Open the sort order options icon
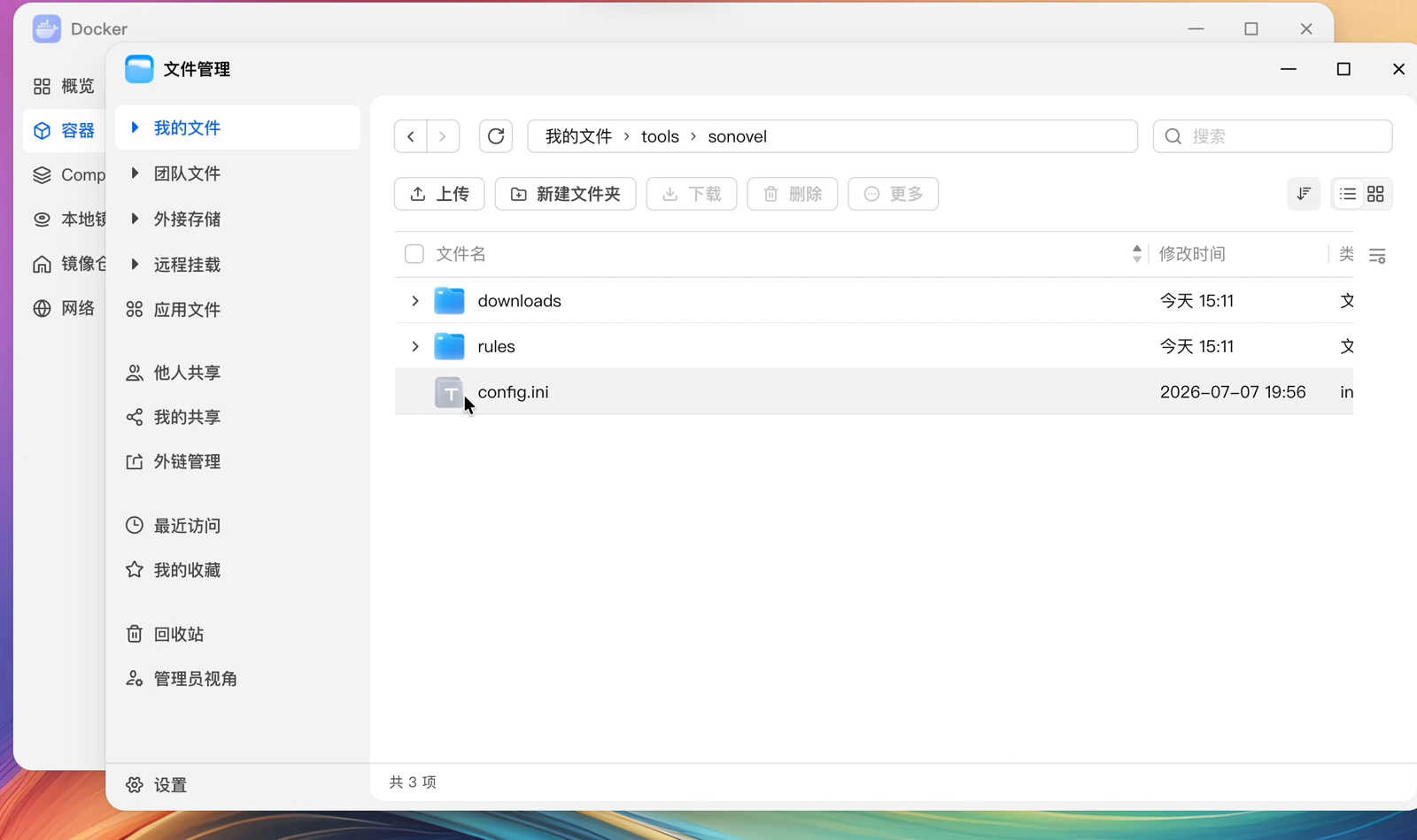1417x840 pixels. (x=1304, y=194)
